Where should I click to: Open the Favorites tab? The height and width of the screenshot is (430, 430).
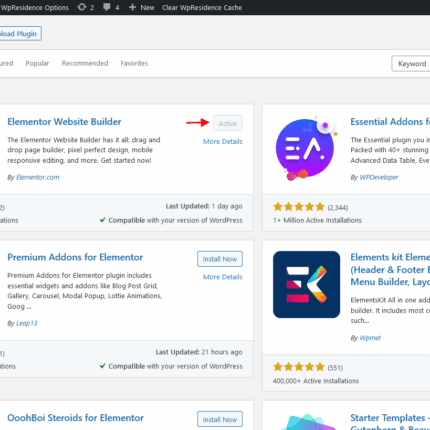coord(134,63)
